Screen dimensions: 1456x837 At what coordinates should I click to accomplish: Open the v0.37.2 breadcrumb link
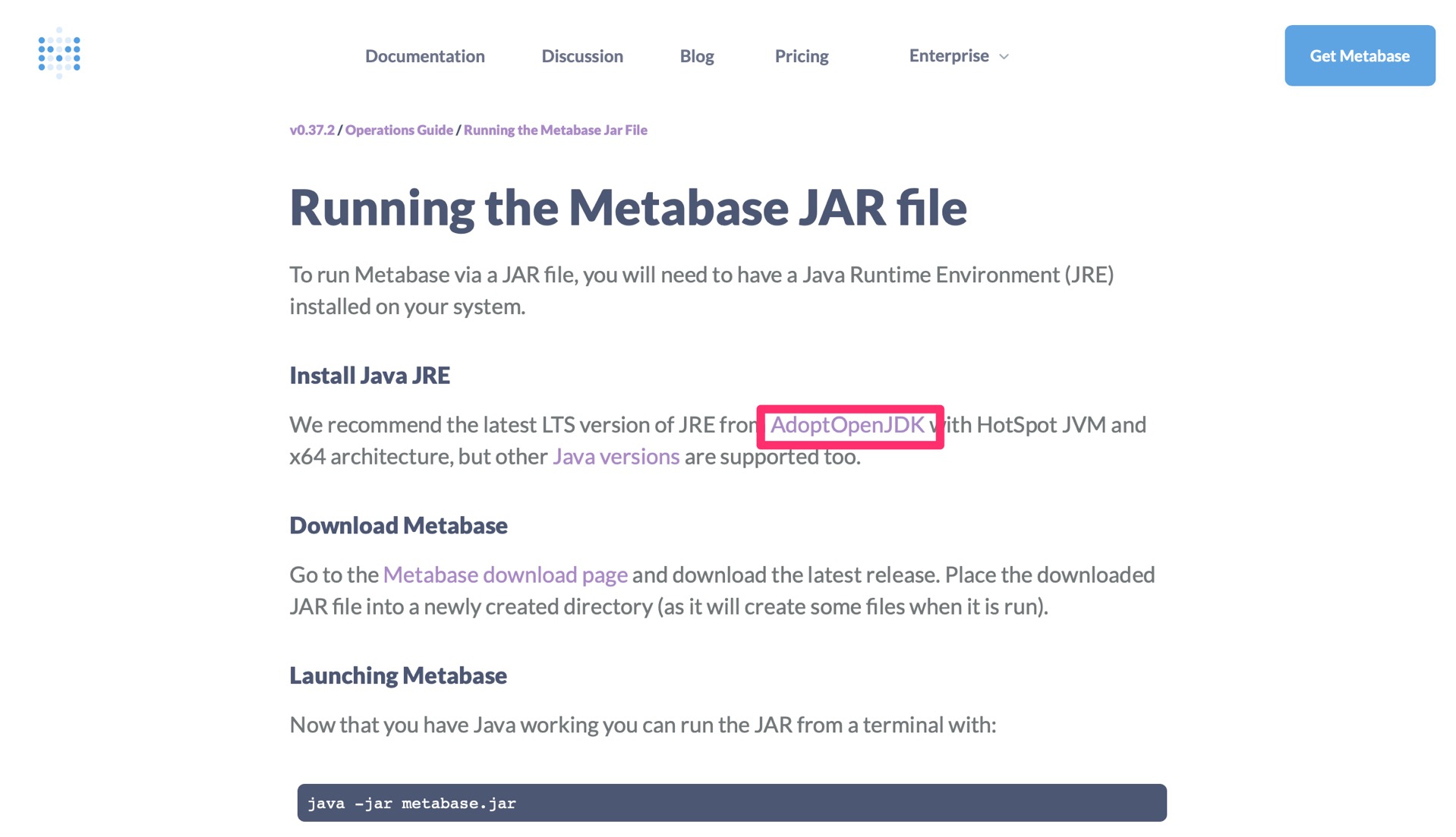coord(311,130)
